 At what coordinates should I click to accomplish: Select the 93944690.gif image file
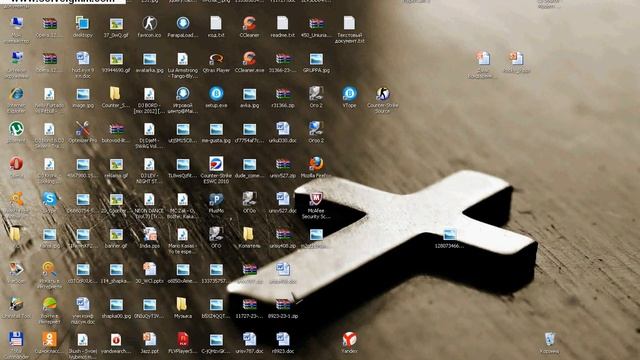116,59
